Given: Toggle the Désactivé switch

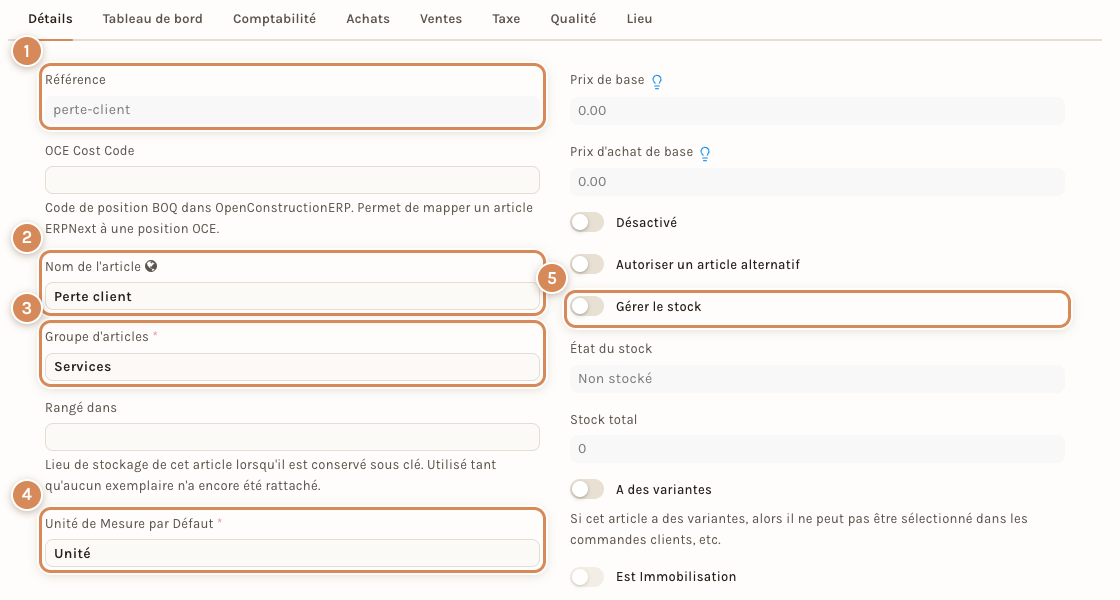Looking at the screenshot, I should point(587,222).
